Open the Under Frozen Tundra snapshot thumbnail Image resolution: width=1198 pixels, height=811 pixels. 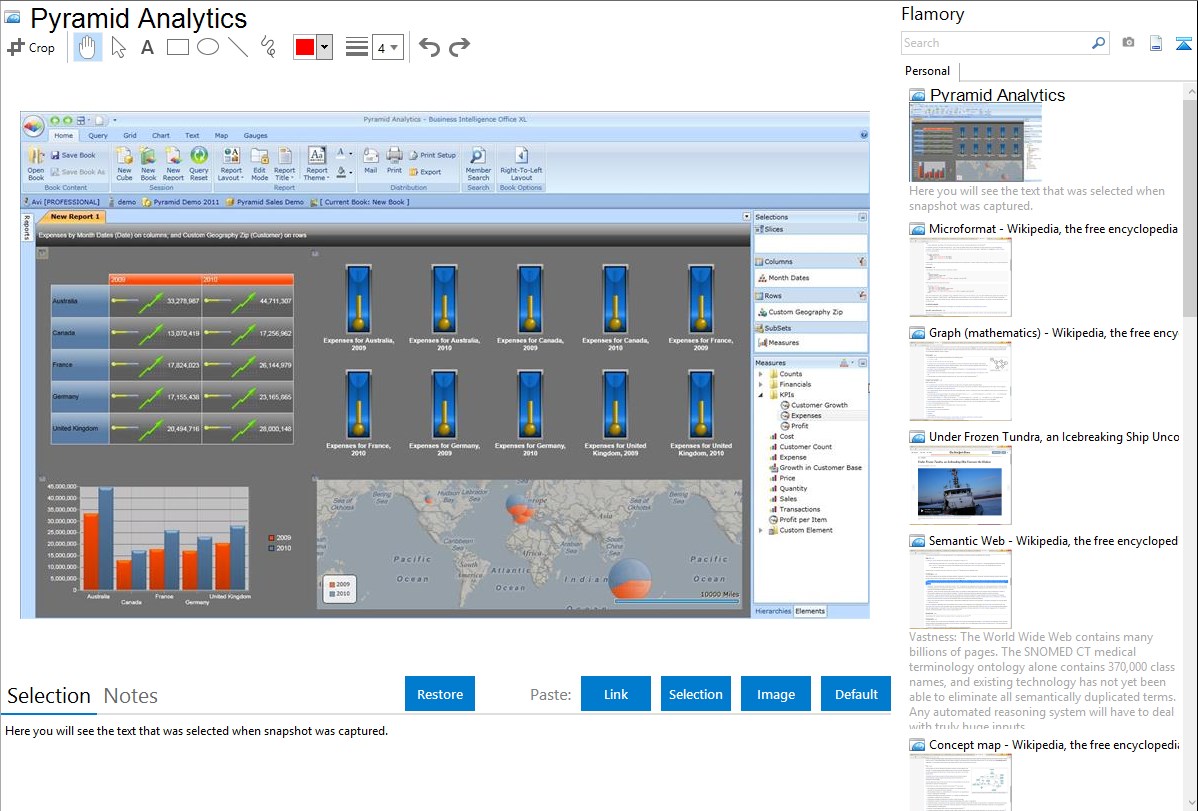(x=960, y=485)
